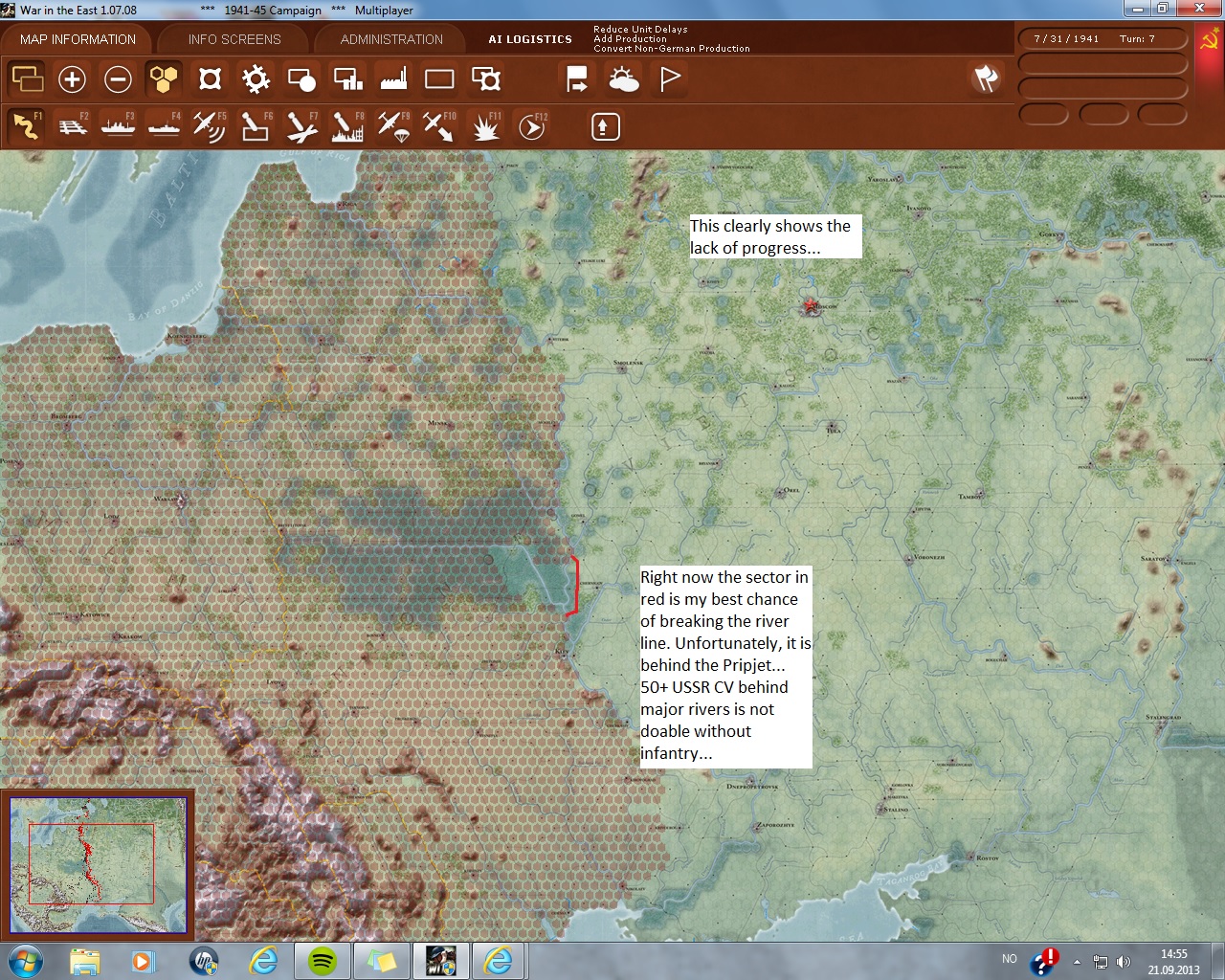Viewport: 1225px width, 980px height.
Task: Click the zoom in magnifier button
Action: pyautogui.click(x=72, y=79)
